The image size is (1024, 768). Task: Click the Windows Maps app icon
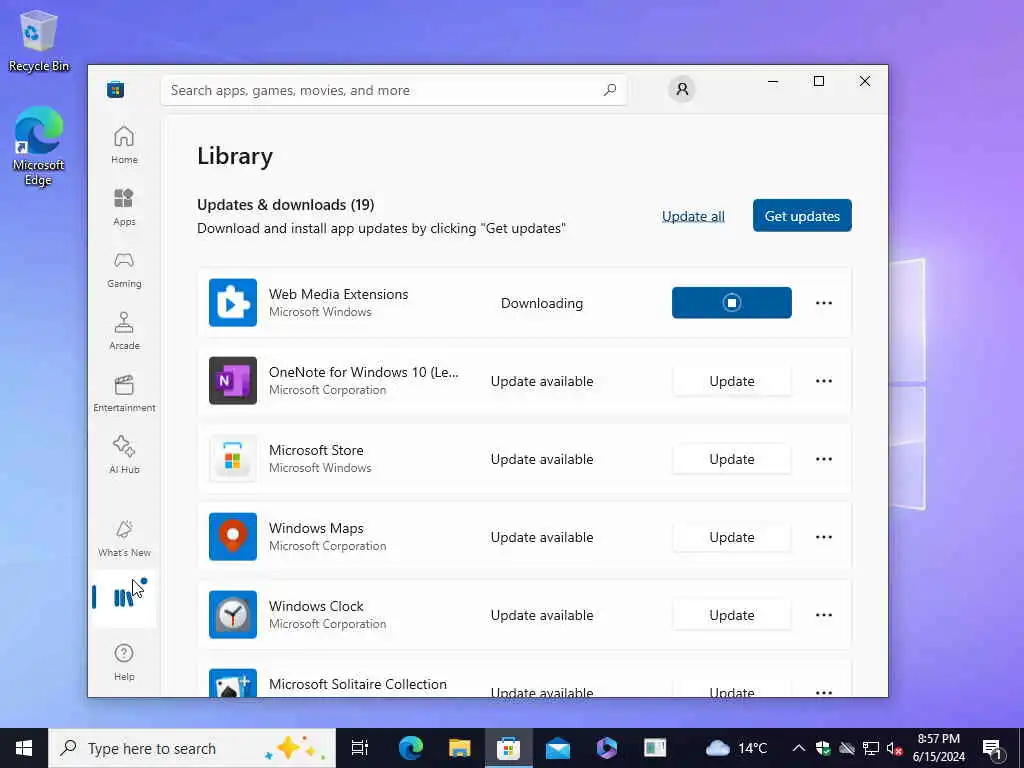coord(232,537)
